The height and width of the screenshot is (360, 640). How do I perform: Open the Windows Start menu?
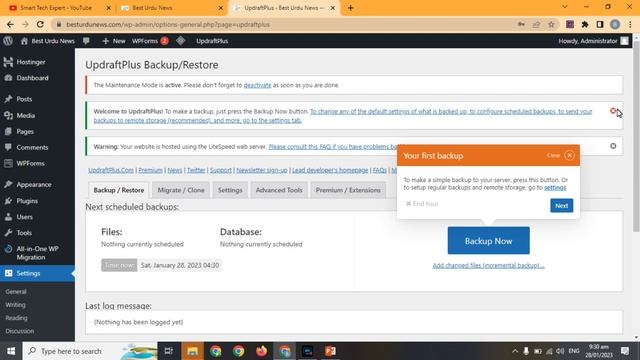click(x=11, y=351)
